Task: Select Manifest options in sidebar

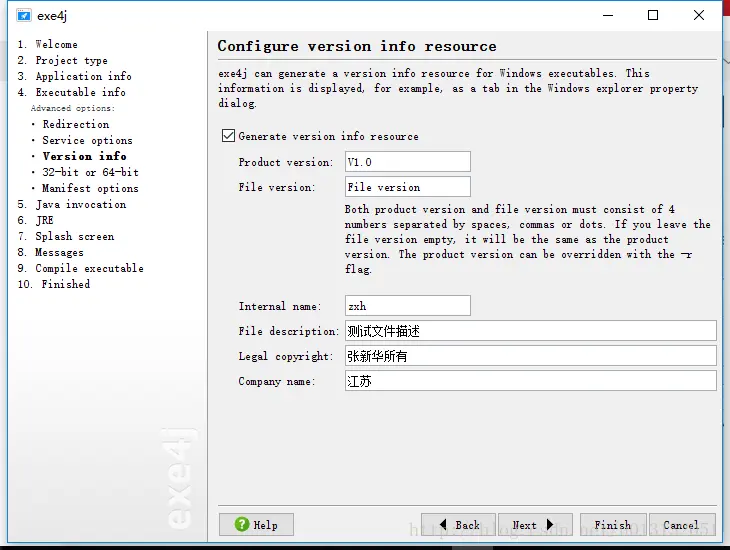Action: tap(90, 188)
